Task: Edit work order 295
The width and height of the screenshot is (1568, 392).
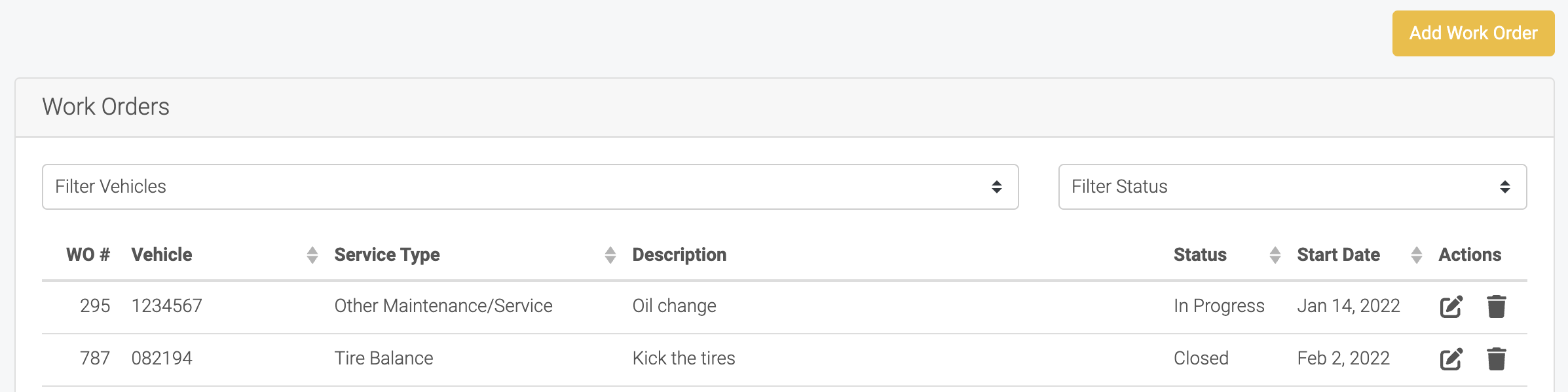Action: [x=1451, y=306]
